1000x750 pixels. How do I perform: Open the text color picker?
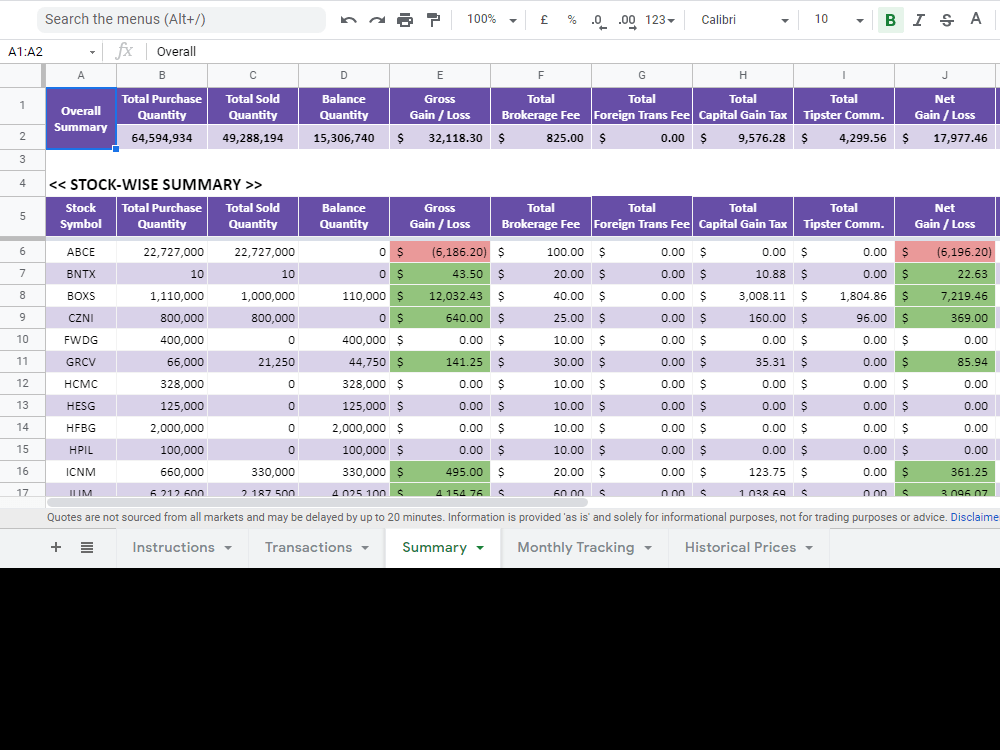point(975,19)
